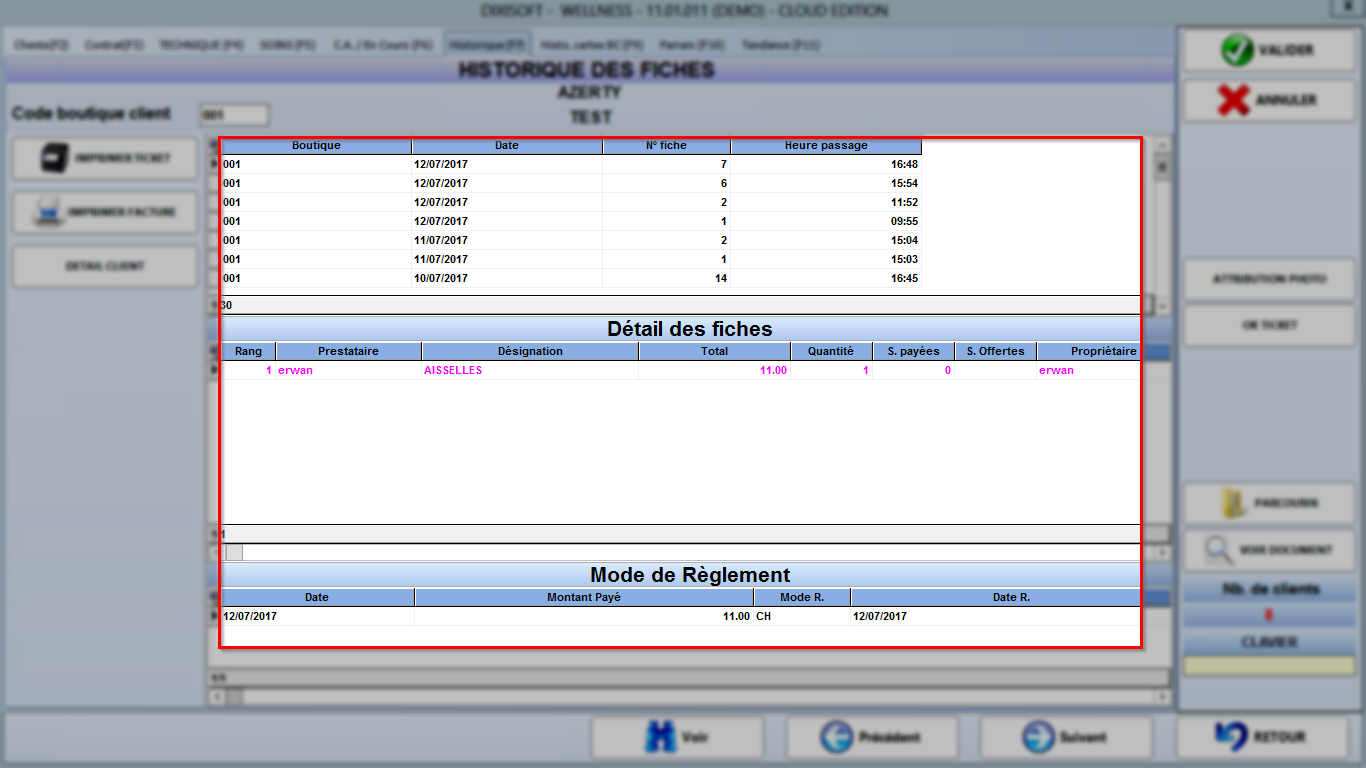Image resolution: width=1366 pixels, height=768 pixels.
Task: Click the Rang column header
Action: coord(248,352)
